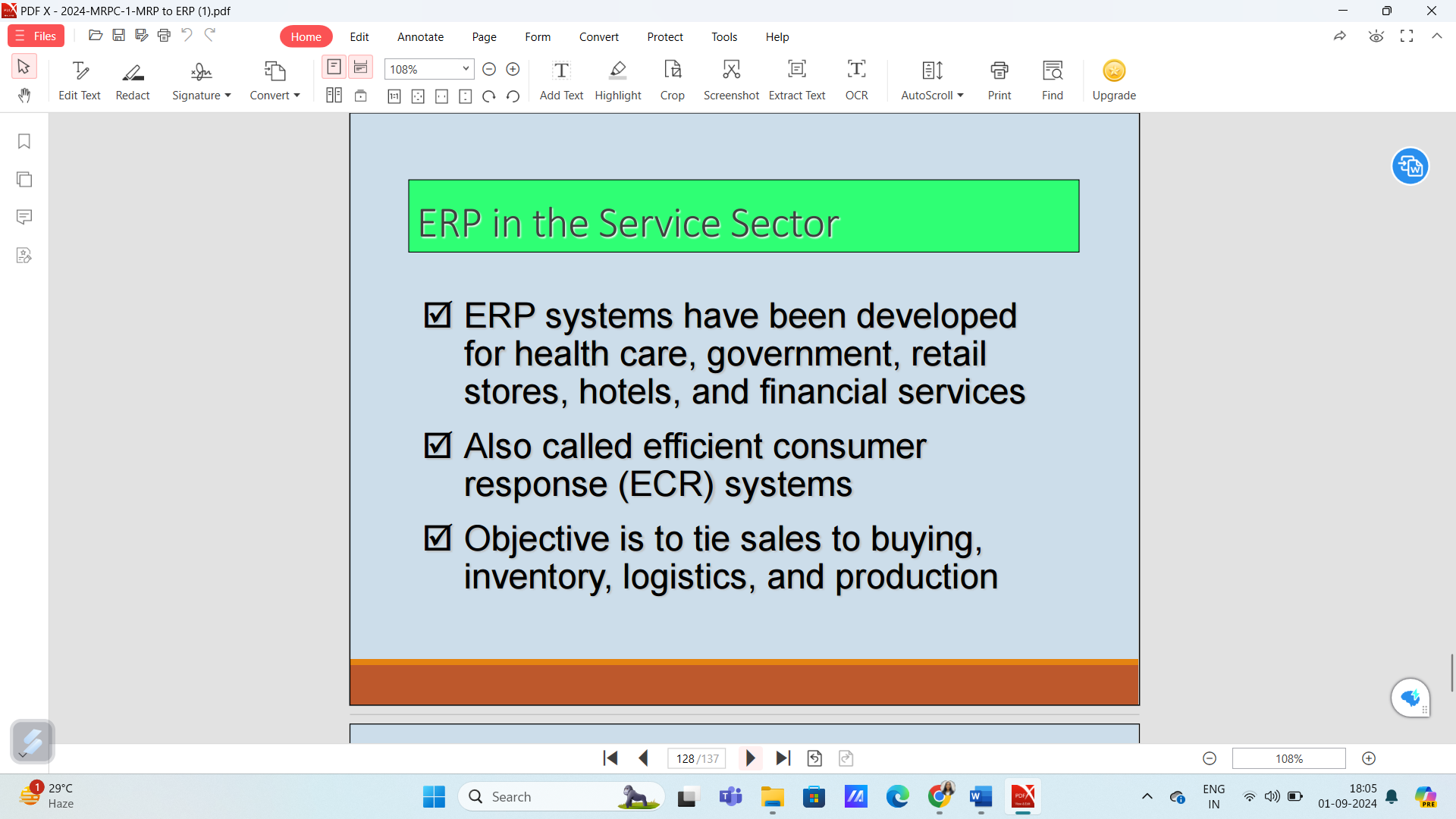This screenshot has height=819, width=1456.
Task: Open the Convert tab
Action: [599, 36]
